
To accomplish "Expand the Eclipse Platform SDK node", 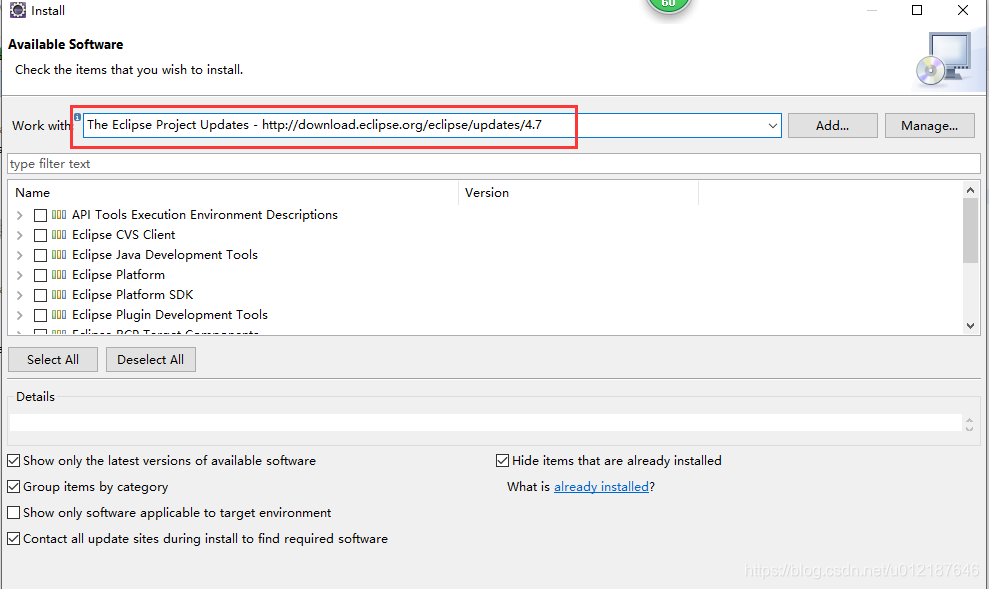I will coord(20,295).
